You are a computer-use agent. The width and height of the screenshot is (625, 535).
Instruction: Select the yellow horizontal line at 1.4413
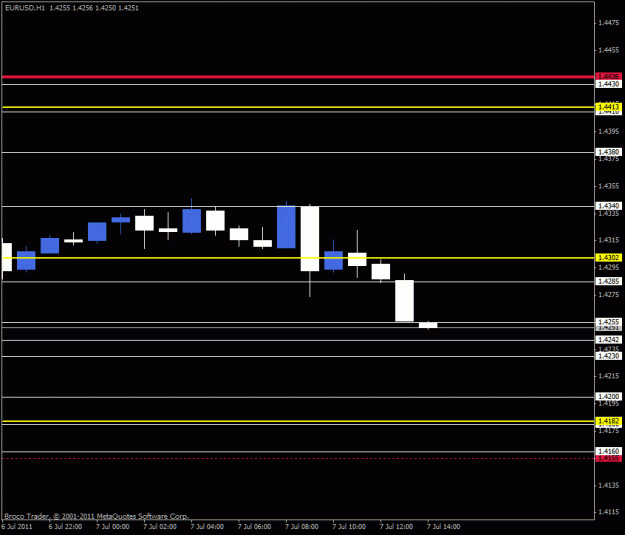pyautogui.click(x=298, y=107)
